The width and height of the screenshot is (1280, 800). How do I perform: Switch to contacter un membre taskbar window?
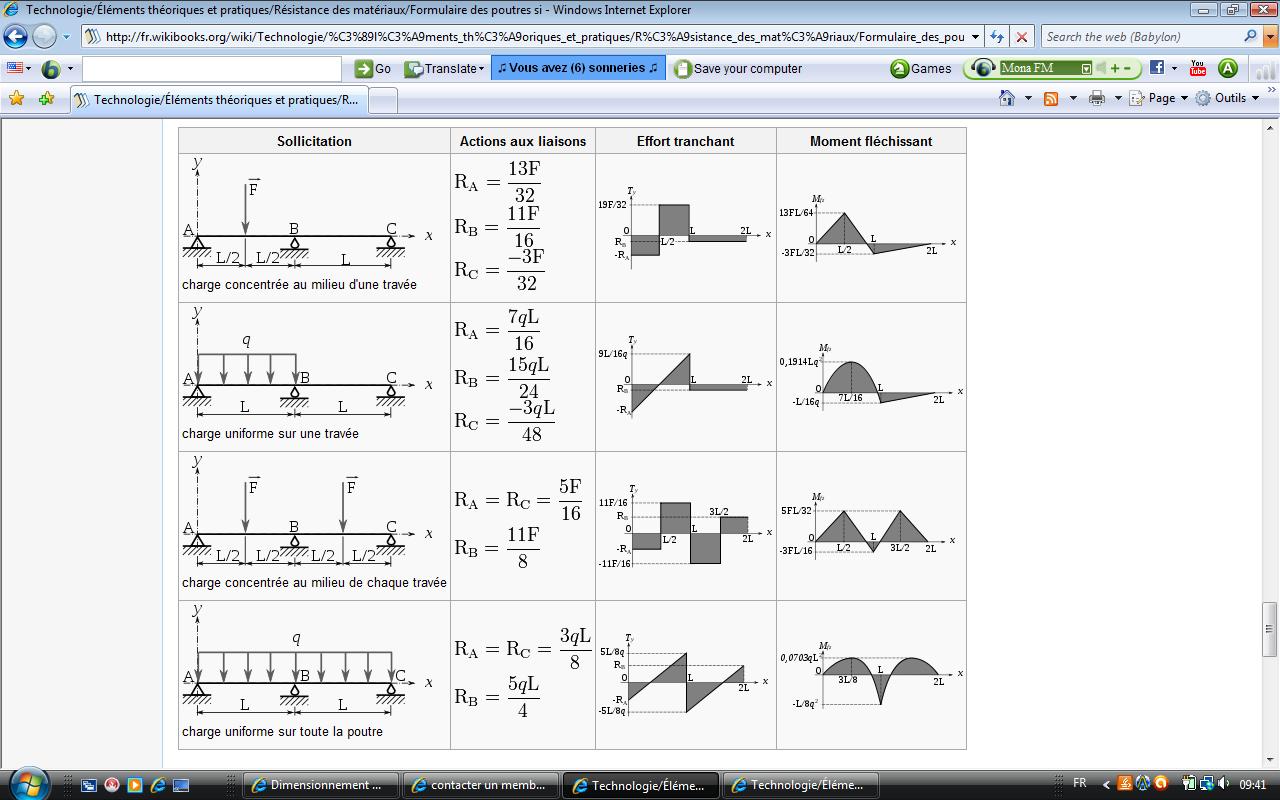point(481,785)
